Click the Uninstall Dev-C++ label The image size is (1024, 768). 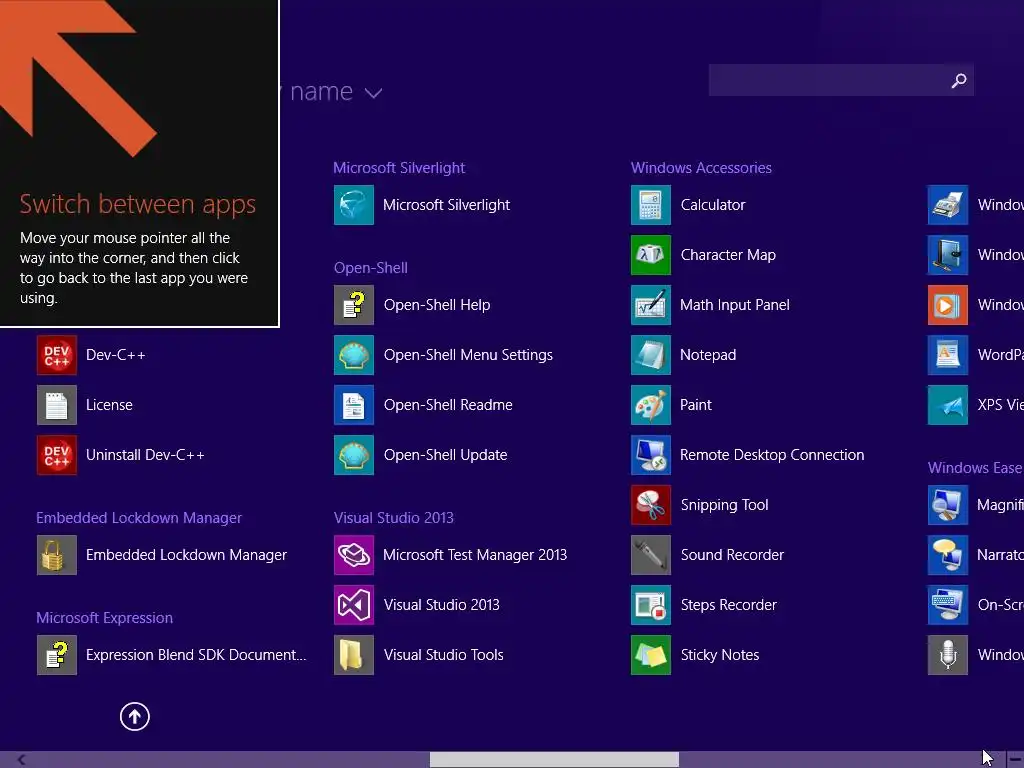145,455
